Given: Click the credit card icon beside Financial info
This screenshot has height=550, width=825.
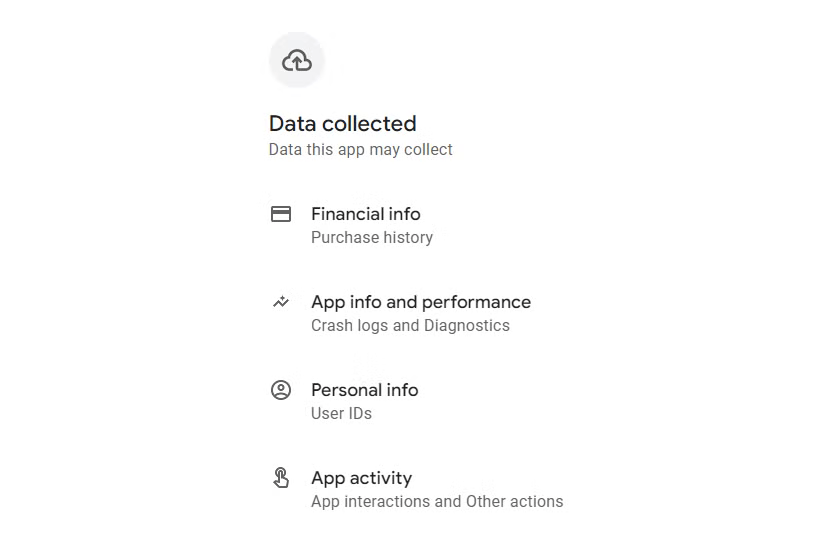Looking at the screenshot, I should pos(281,214).
